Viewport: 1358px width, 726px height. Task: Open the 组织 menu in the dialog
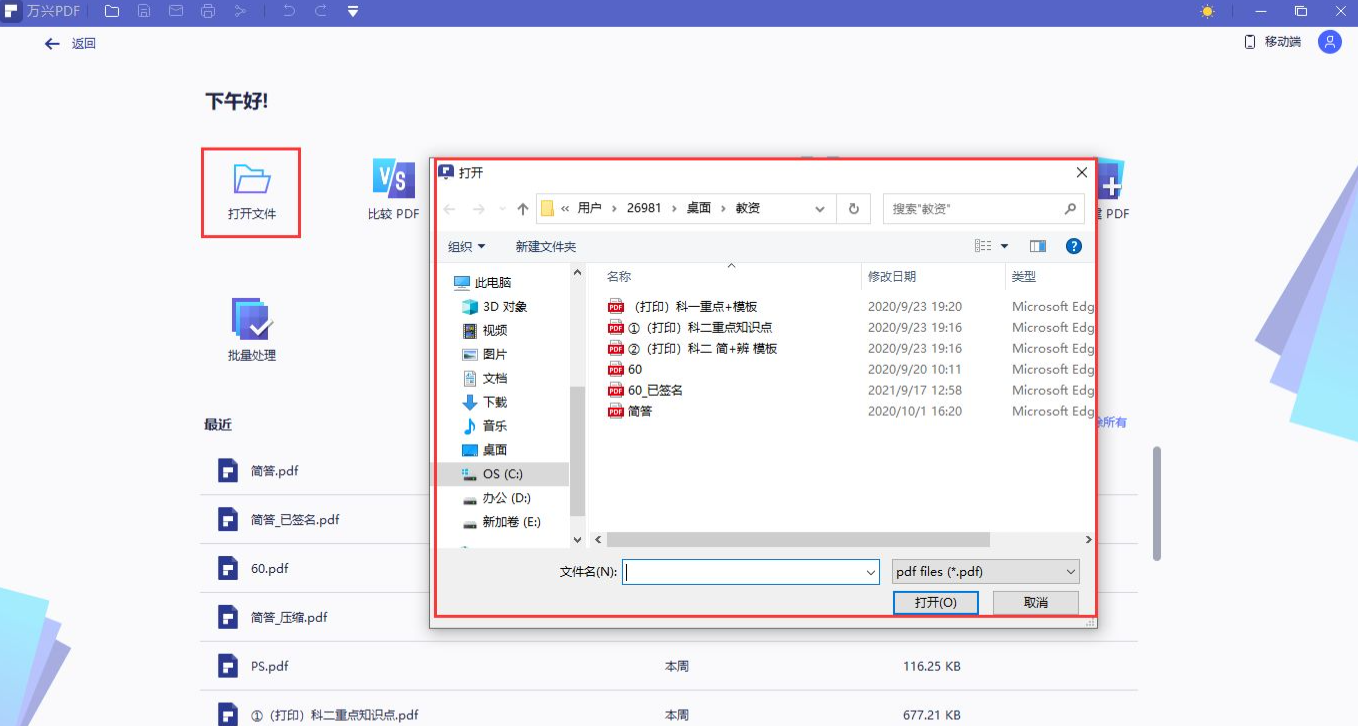point(466,245)
